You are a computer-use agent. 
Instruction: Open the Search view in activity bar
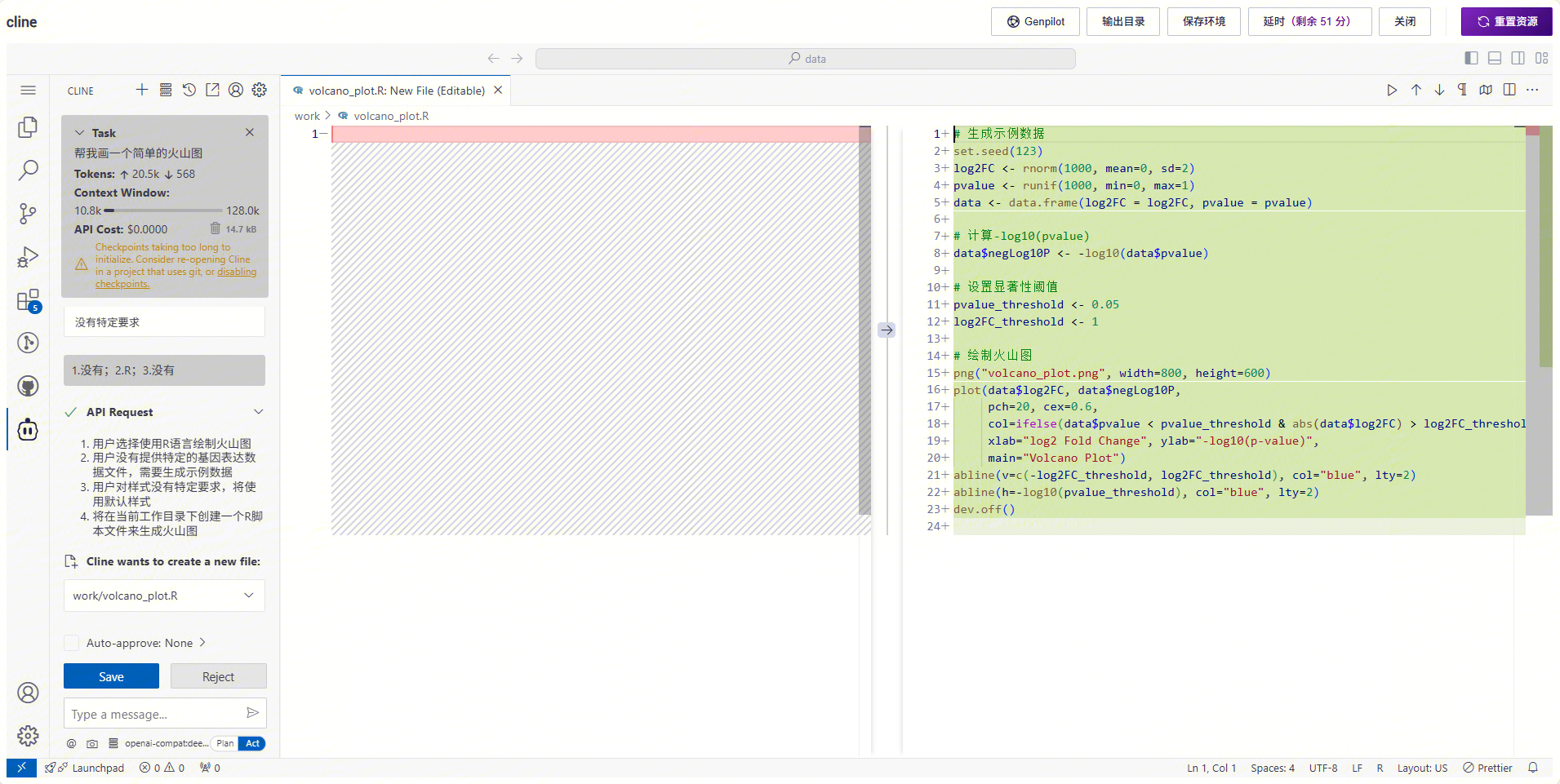click(28, 170)
